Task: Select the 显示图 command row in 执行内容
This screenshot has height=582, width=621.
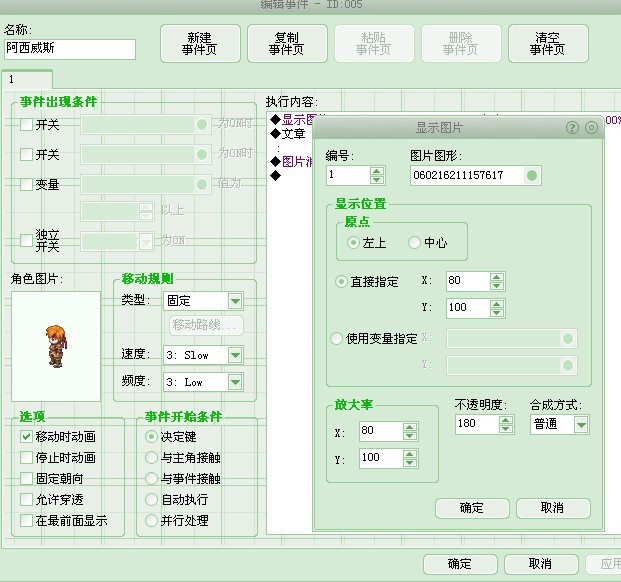Action: tap(292, 120)
